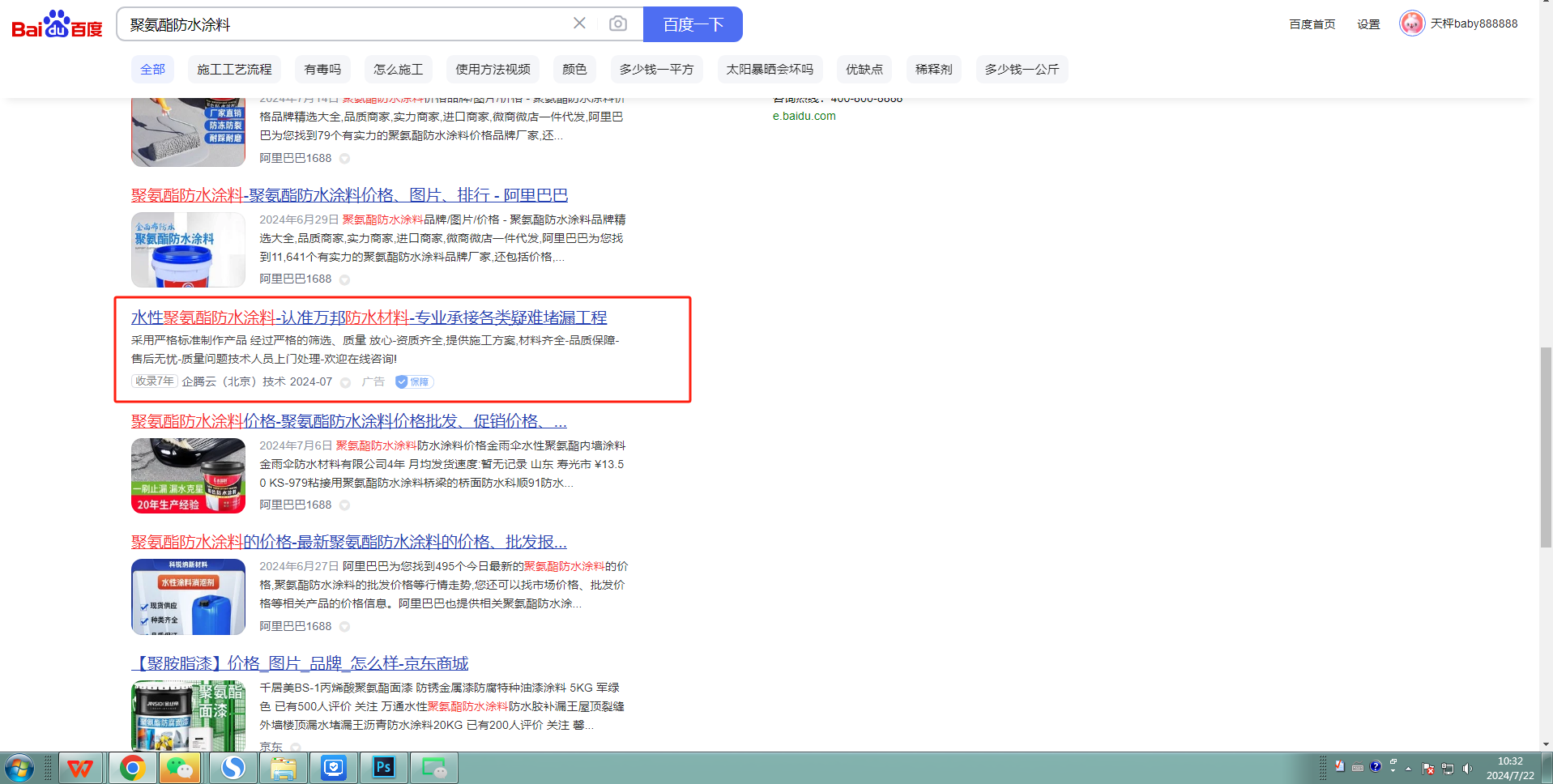Click 企腾云（北京）技术 source name

(x=233, y=381)
